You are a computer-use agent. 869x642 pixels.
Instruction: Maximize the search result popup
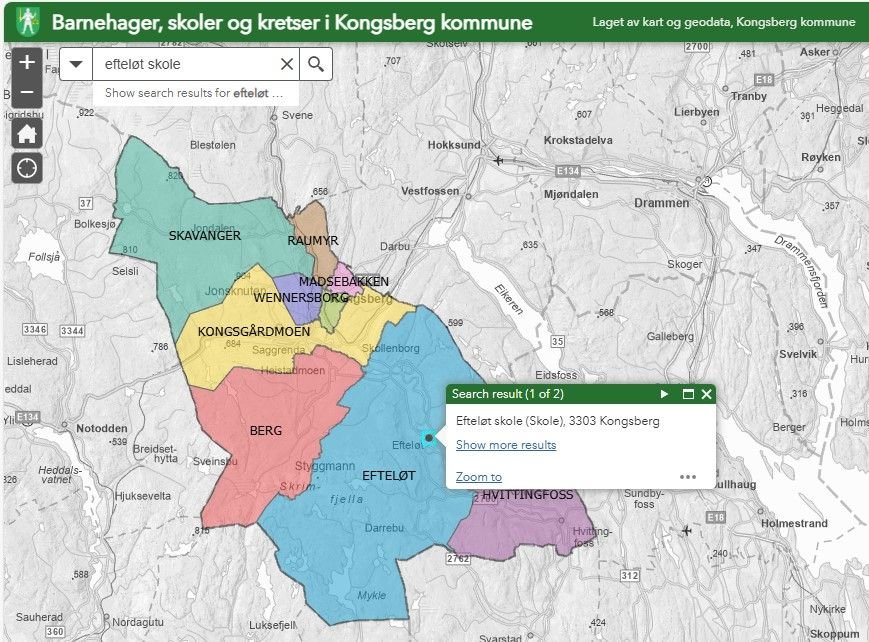pos(688,394)
